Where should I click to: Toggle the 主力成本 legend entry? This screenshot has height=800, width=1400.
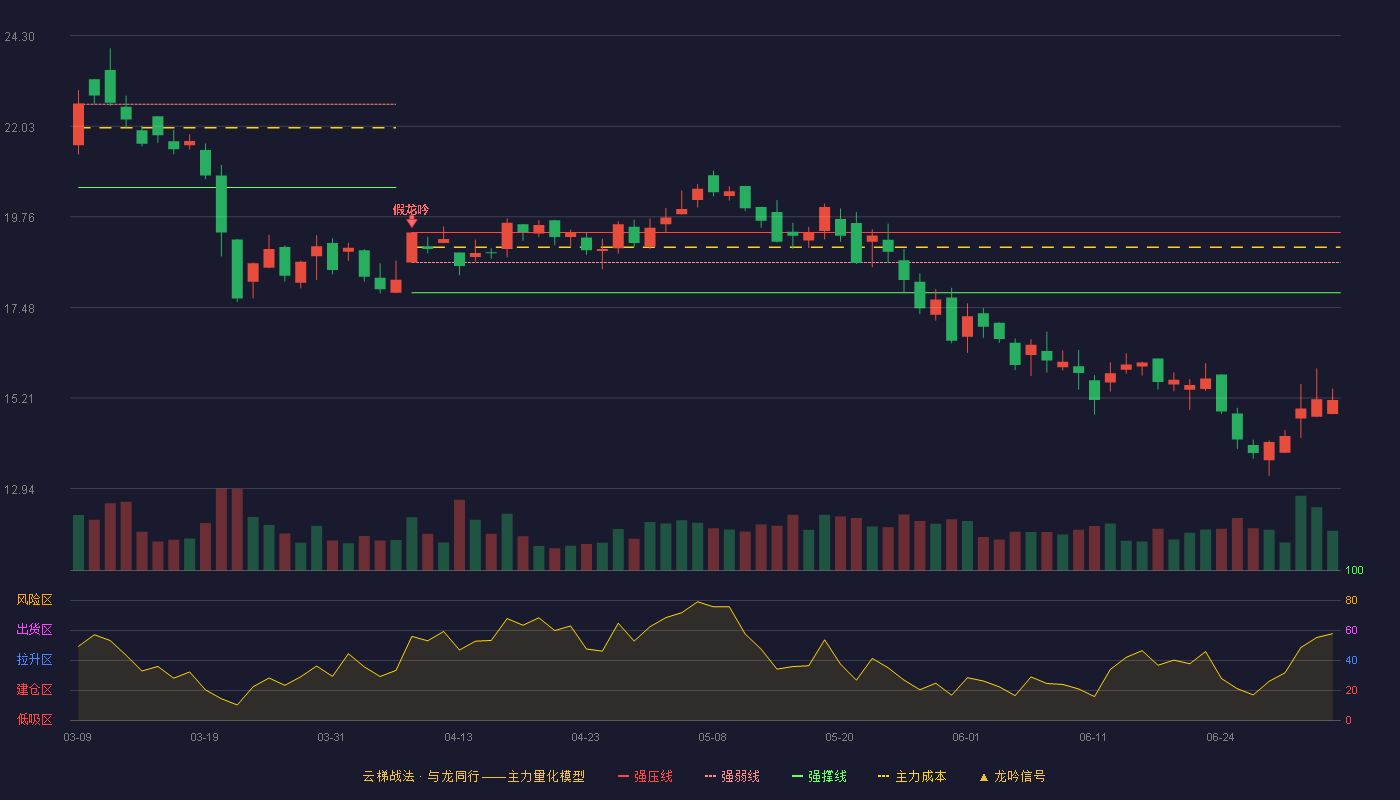point(912,776)
